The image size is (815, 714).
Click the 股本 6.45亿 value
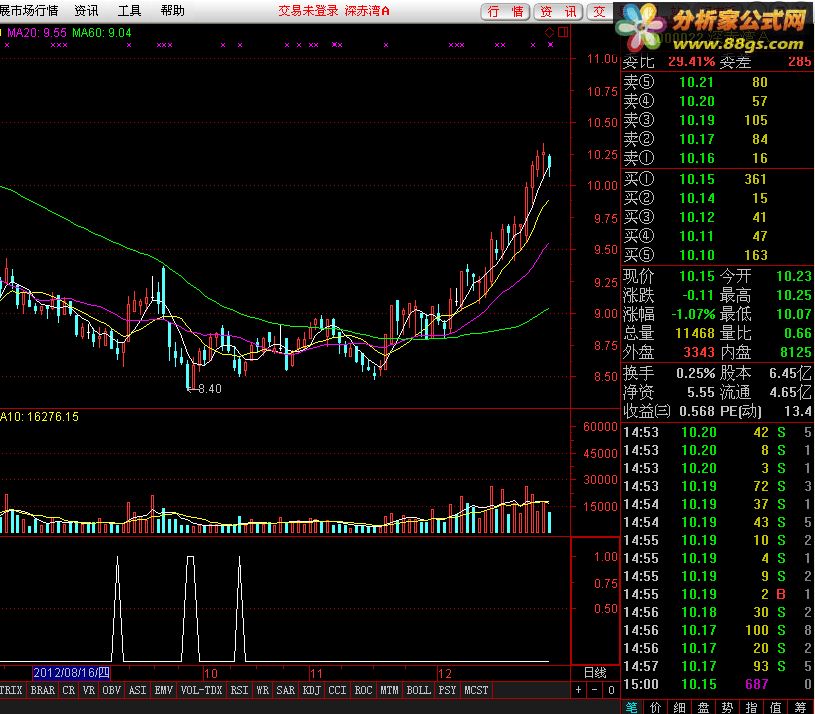[x=790, y=373]
